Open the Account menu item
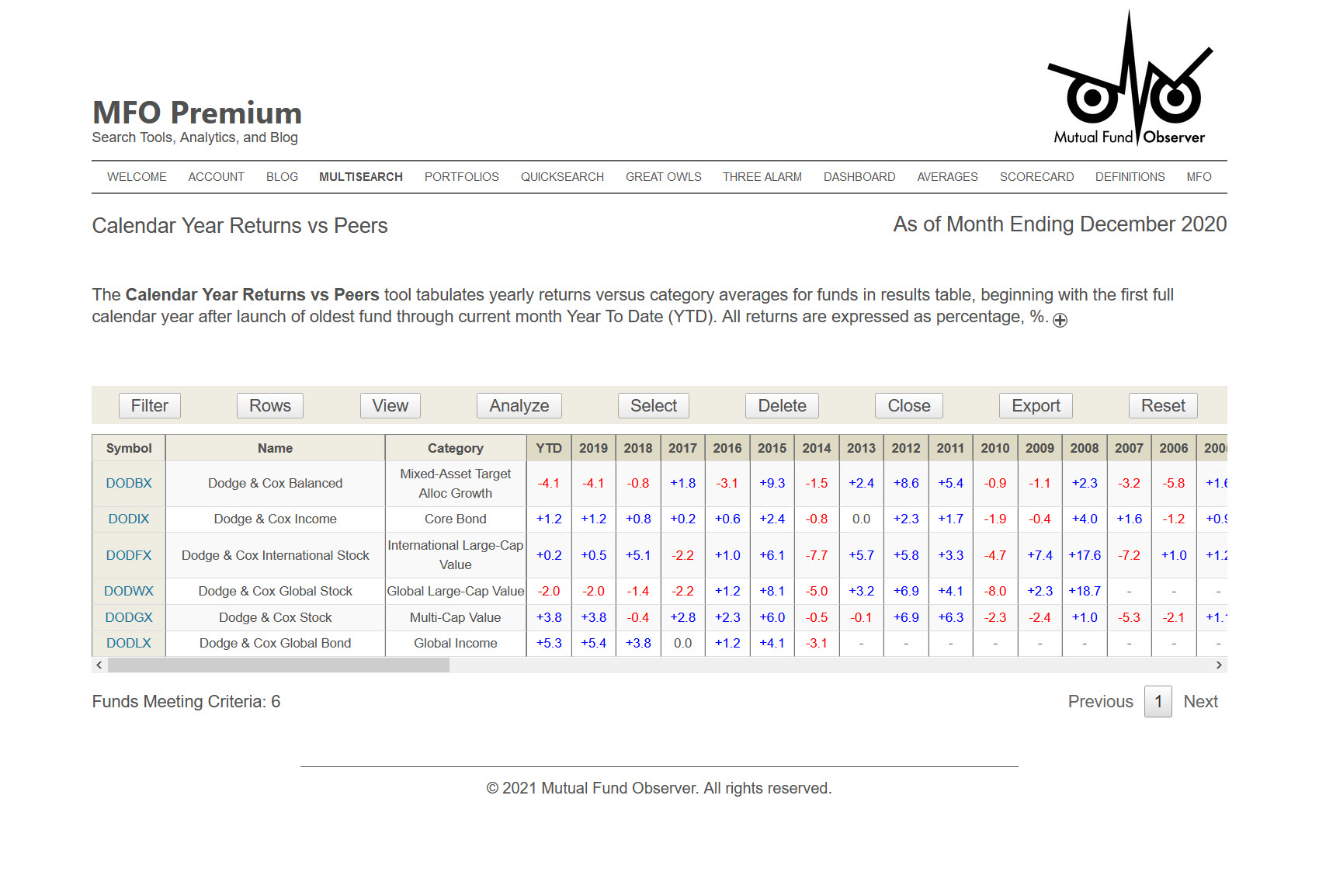The image size is (1319, 896). (216, 177)
